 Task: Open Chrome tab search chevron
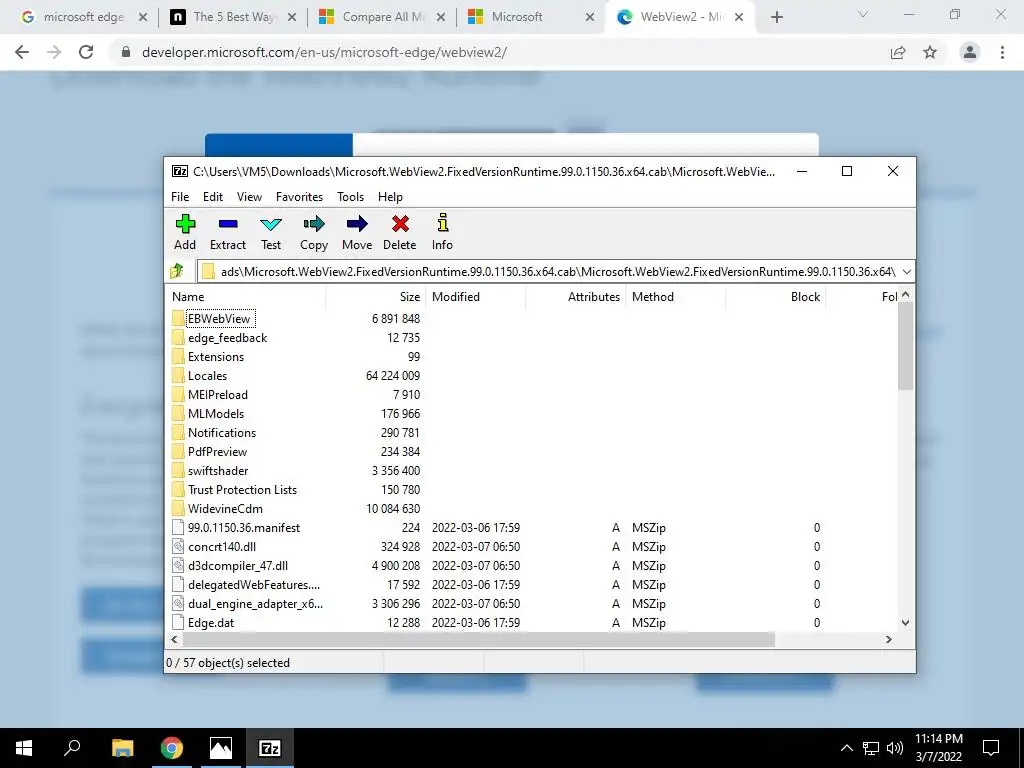863,14
